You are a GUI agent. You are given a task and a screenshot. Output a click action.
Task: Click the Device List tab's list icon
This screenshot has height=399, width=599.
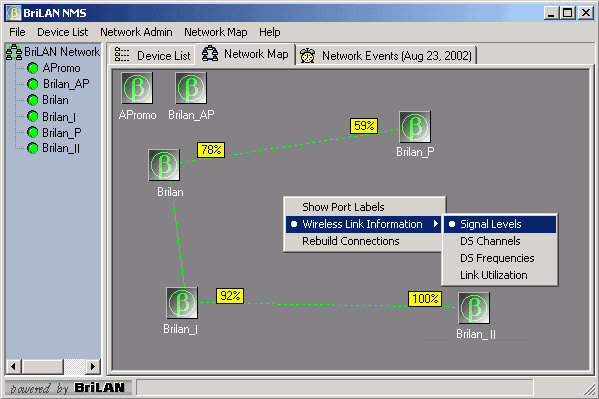(122, 55)
